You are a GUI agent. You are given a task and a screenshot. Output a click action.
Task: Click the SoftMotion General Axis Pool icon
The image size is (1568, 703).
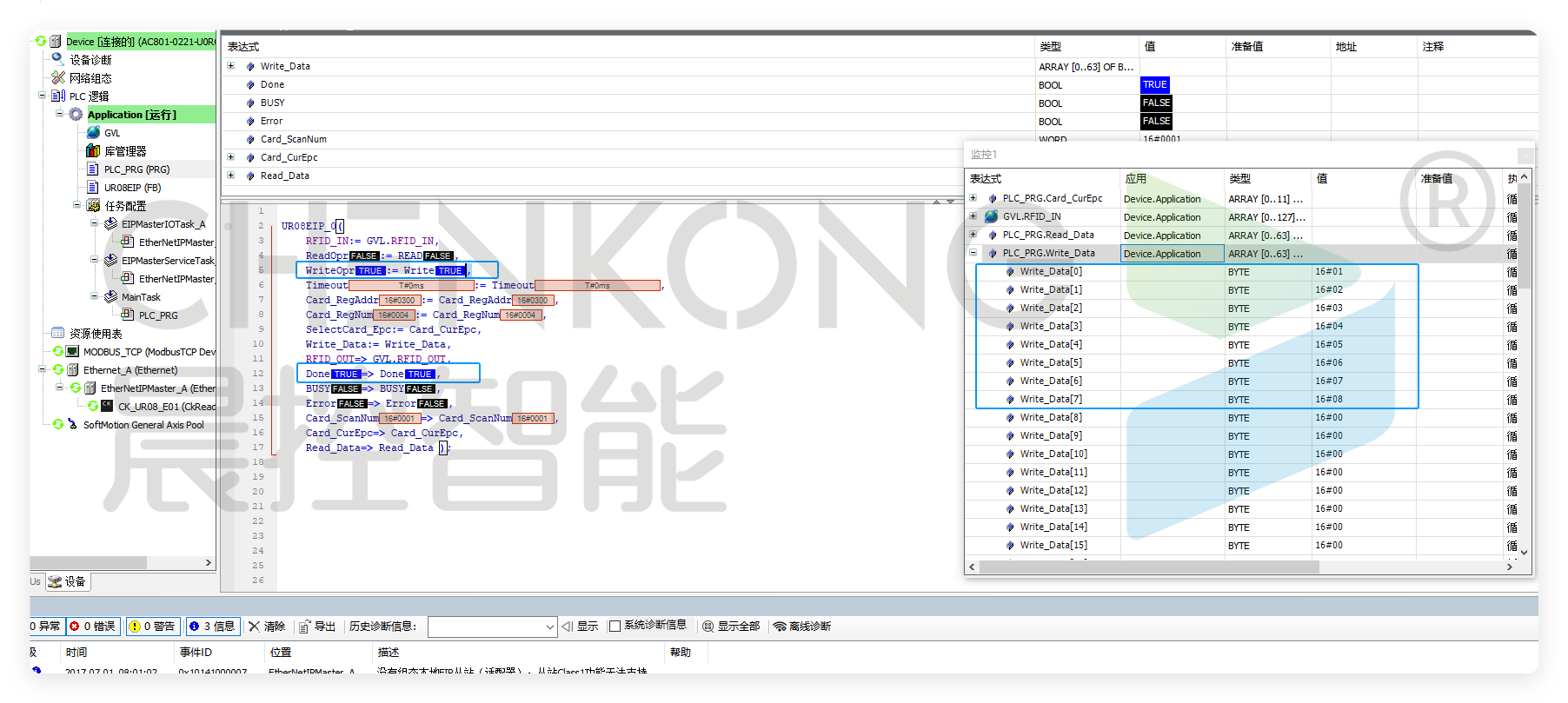pyautogui.click(x=73, y=424)
